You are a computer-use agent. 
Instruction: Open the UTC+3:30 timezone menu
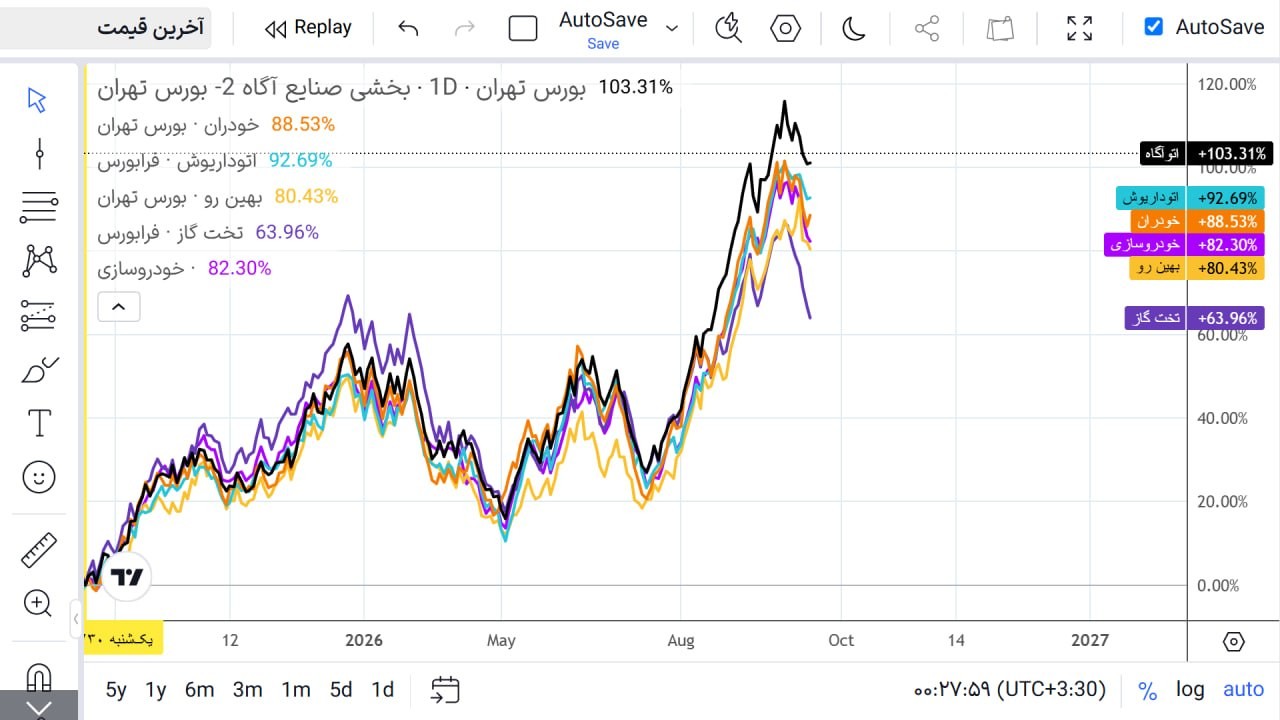[x=1010, y=689]
